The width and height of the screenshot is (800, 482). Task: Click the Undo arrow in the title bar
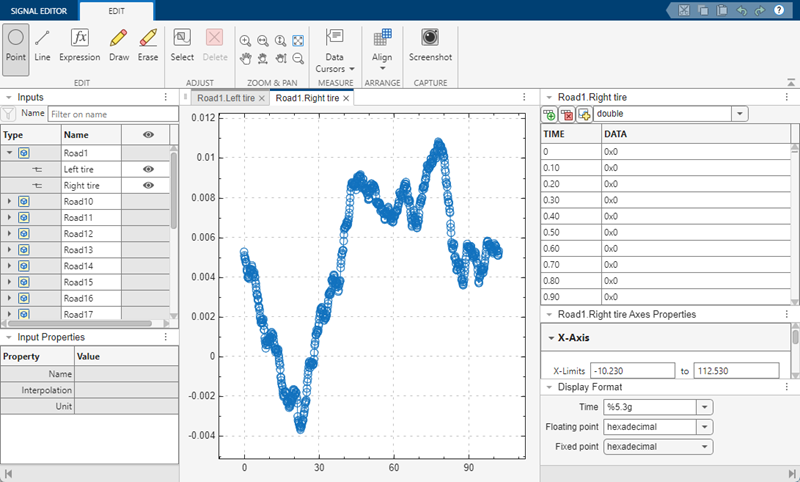741,10
